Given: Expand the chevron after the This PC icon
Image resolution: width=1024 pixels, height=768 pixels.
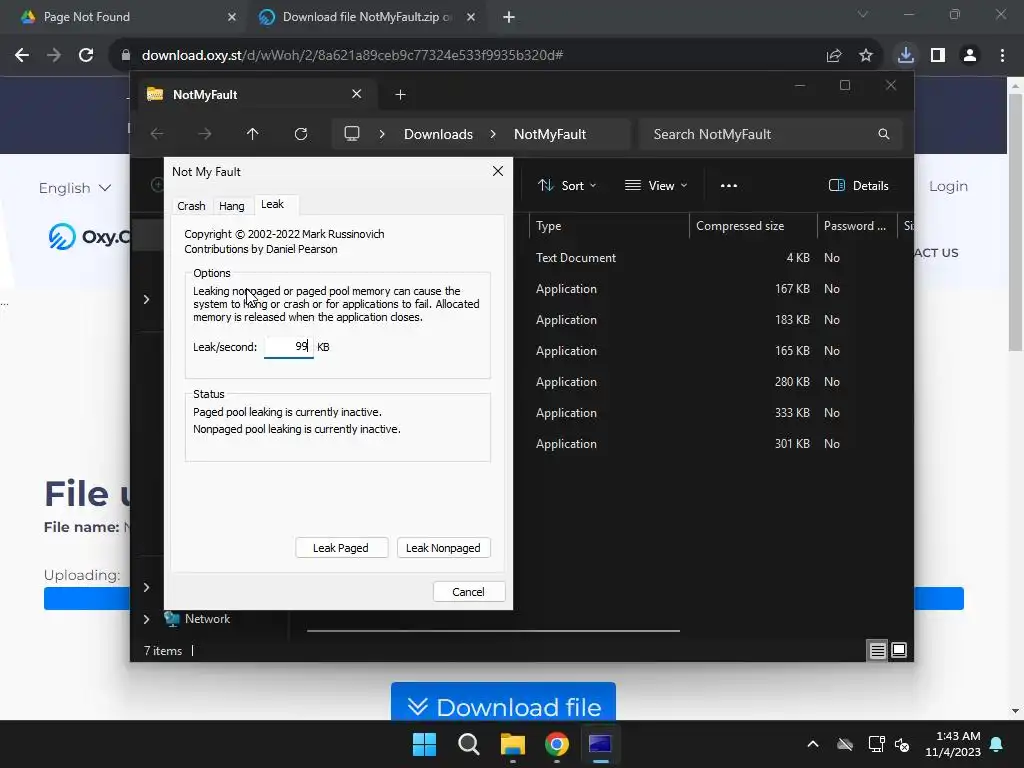Looking at the screenshot, I should click(x=382, y=134).
